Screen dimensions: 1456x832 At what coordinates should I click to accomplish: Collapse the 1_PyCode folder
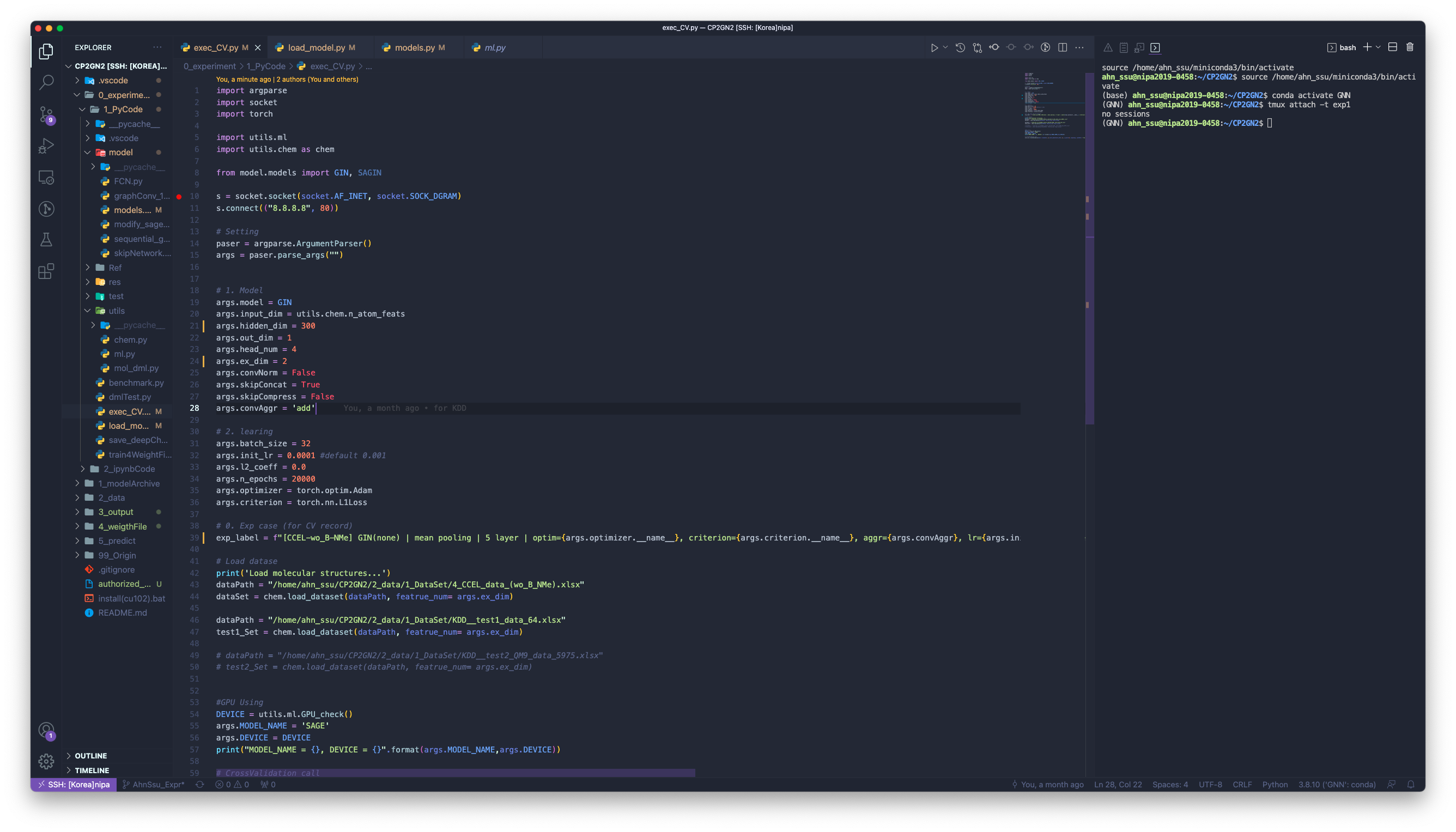coord(118,109)
